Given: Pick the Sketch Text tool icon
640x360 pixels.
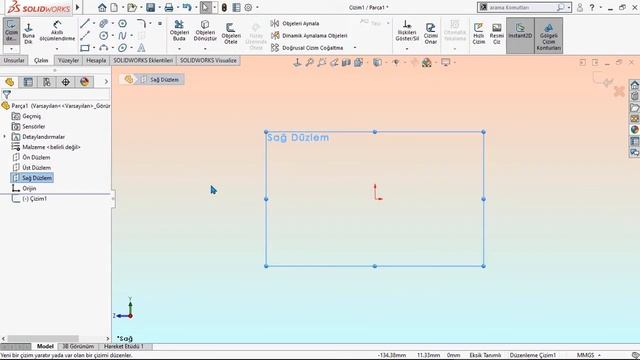Looking at the screenshot, I should click(141, 48).
